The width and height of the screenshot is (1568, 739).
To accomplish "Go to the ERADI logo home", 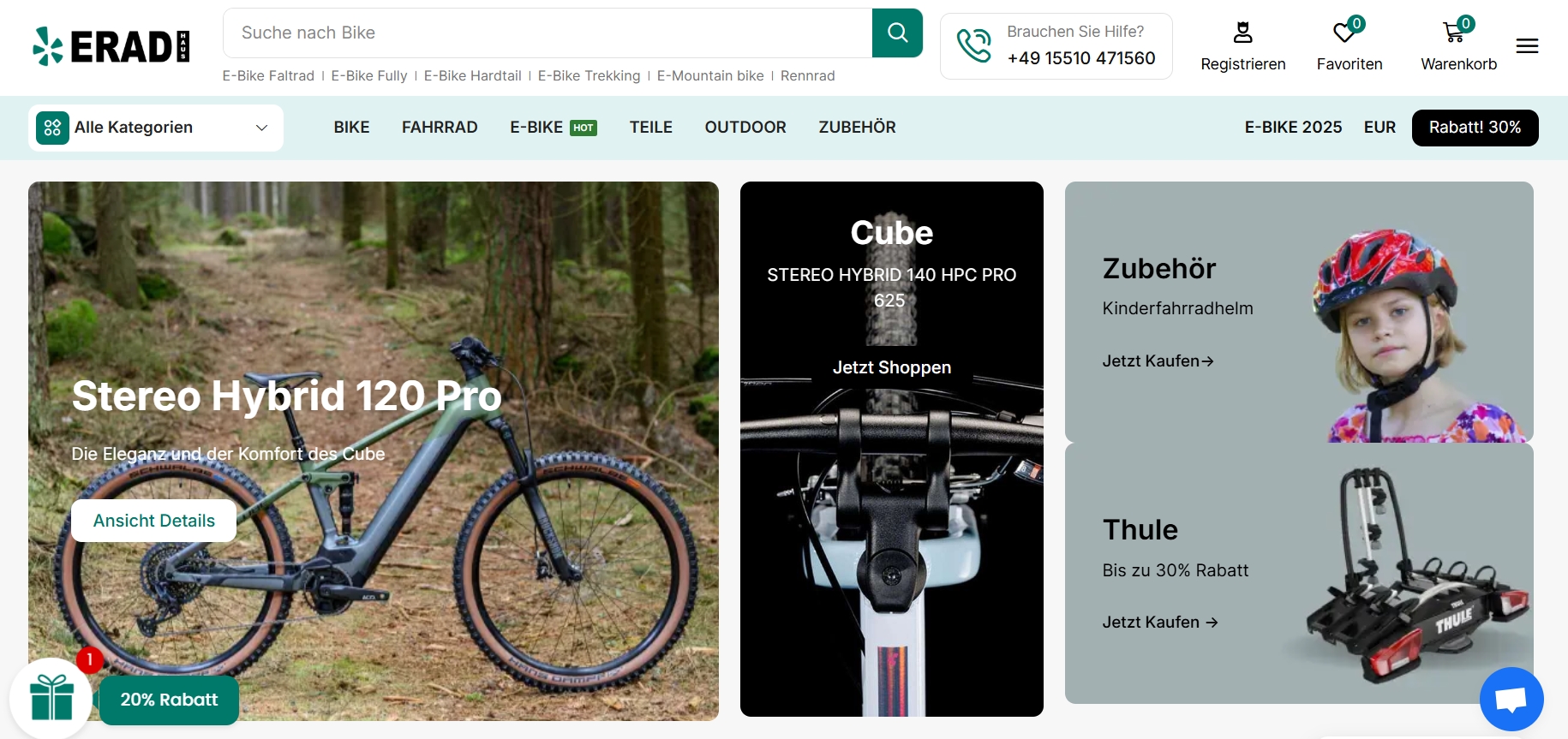I will [x=111, y=46].
